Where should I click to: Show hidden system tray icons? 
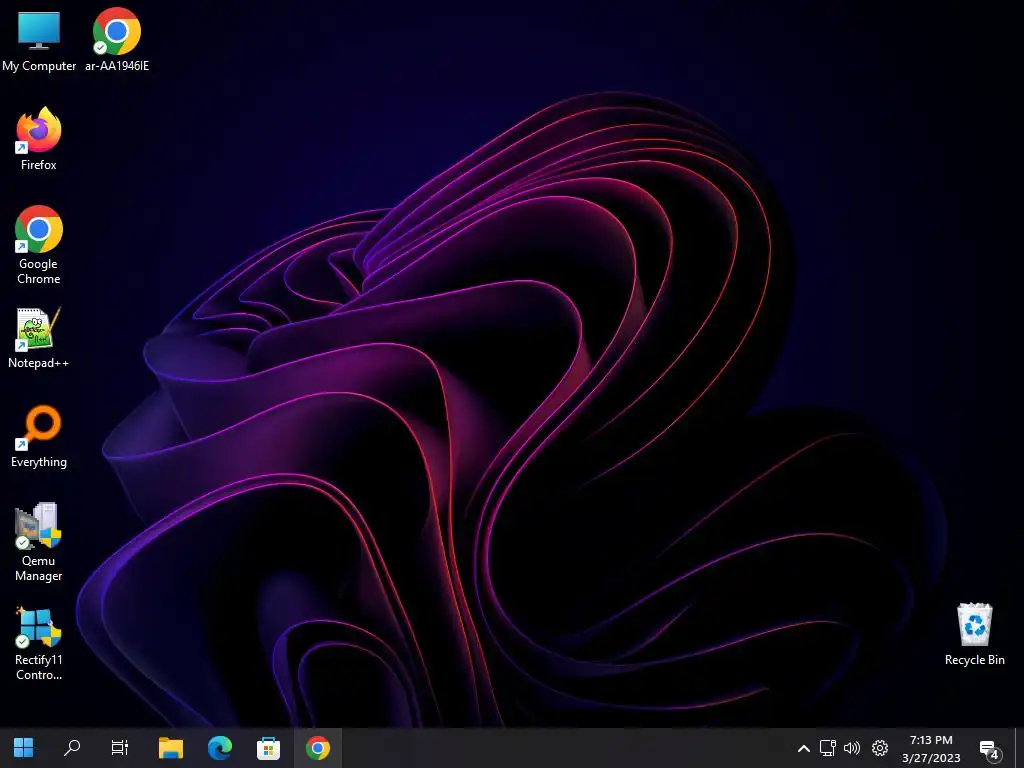(804, 748)
